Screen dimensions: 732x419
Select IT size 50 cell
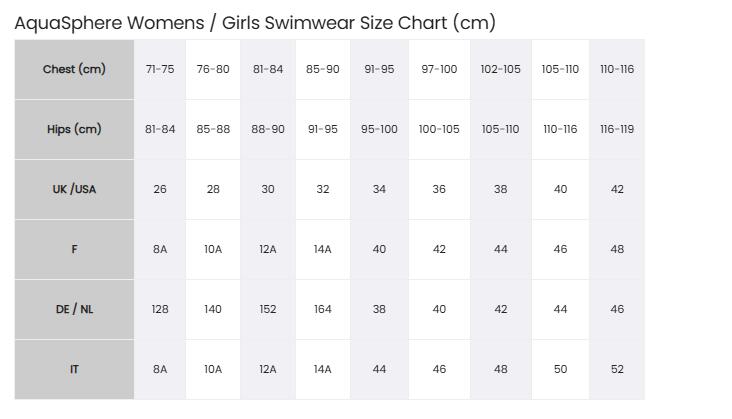click(560, 370)
